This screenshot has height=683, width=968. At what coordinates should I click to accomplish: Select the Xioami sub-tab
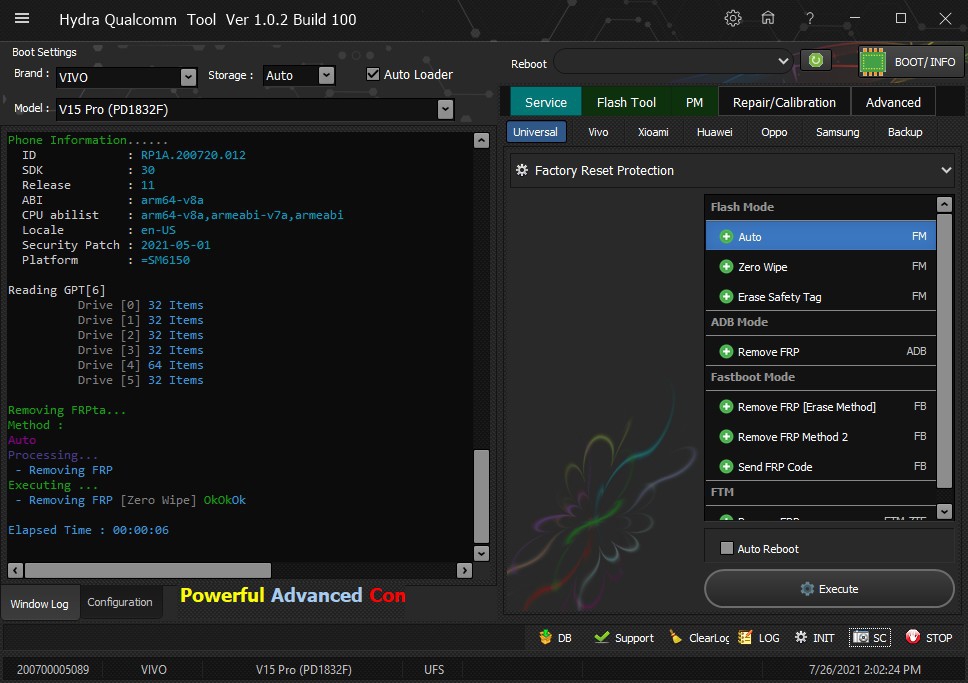[653, 132]
